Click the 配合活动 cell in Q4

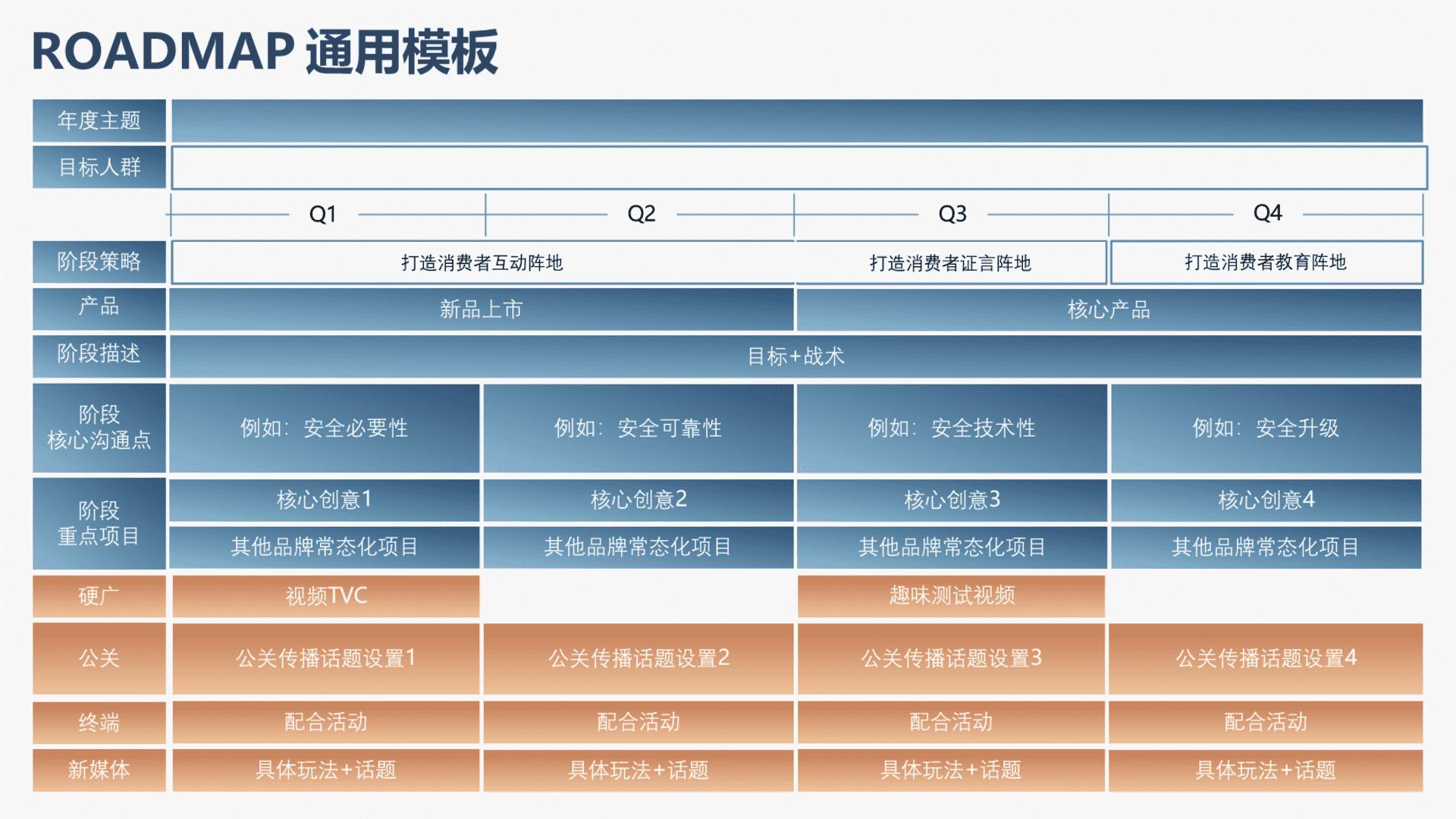tap(1265, 722)
